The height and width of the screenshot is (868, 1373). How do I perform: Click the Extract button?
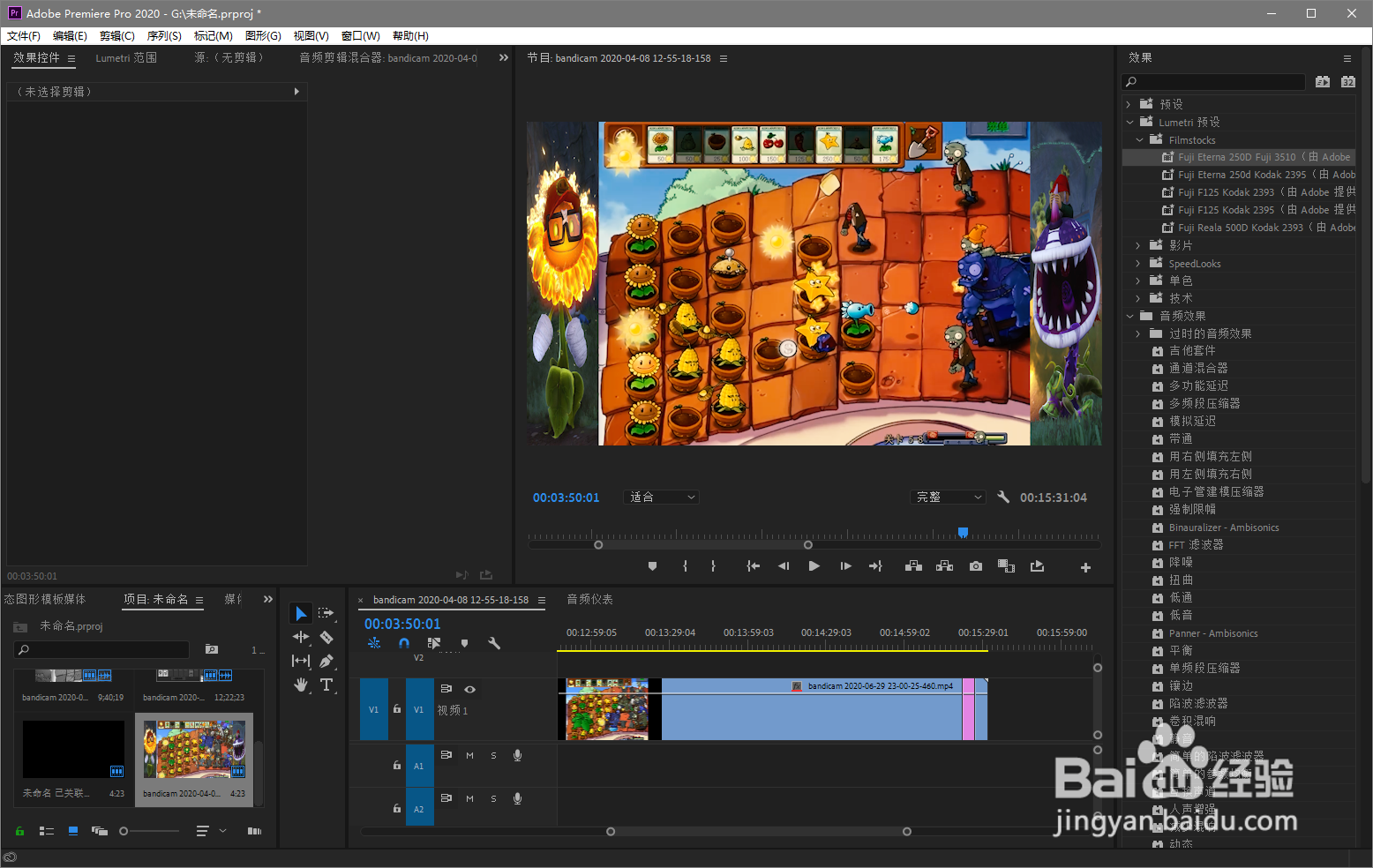(x=944, y=566)
